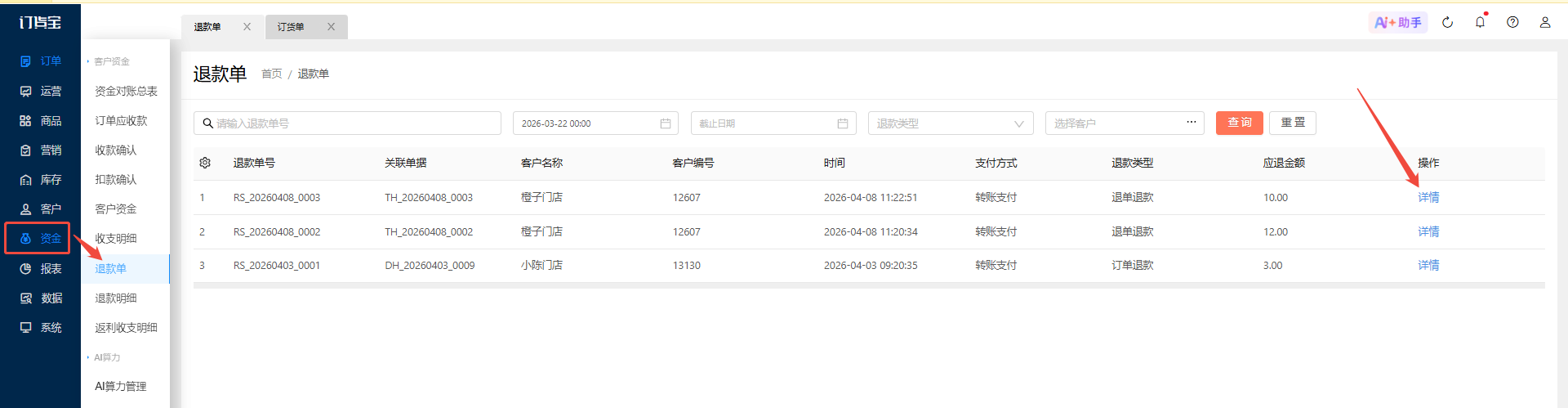Screen dimensions: 1568x408
Task: Open the help question-mark icon
Action: pyautogui.click(x=1512, y=22)
